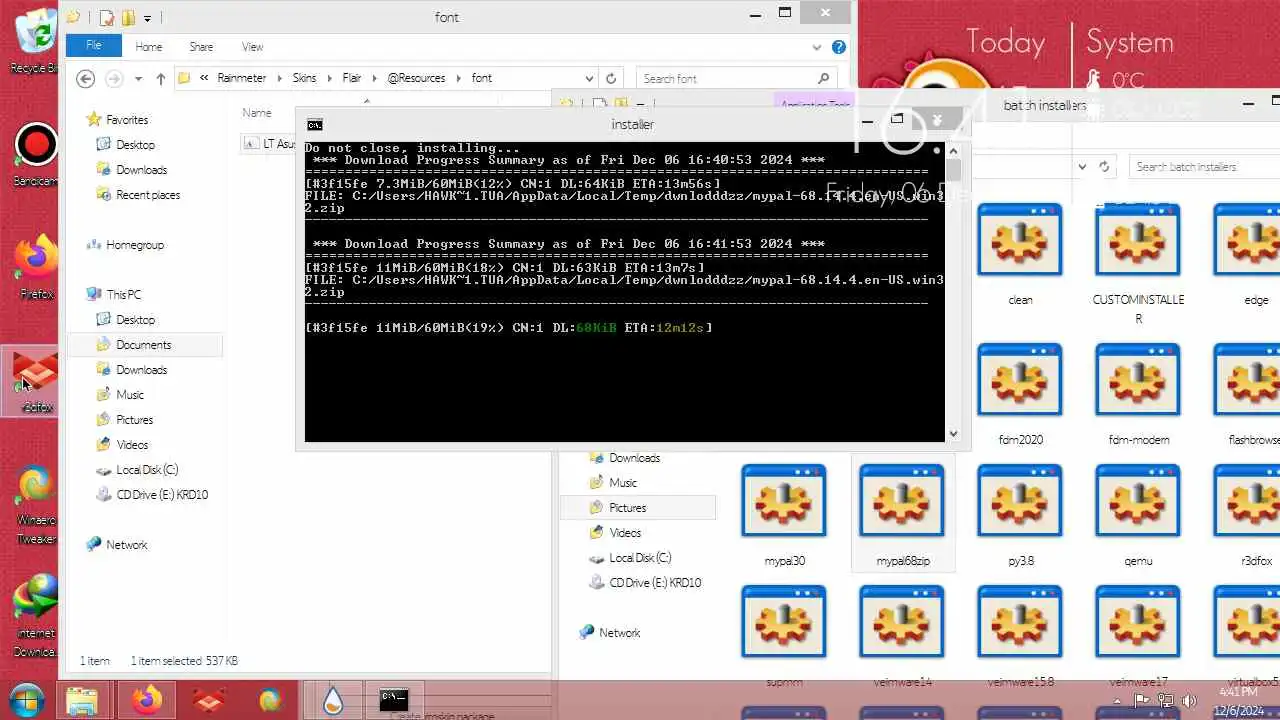Open Firefox from the taskbar
1280x720 pixels.
[x=146, y=700]
